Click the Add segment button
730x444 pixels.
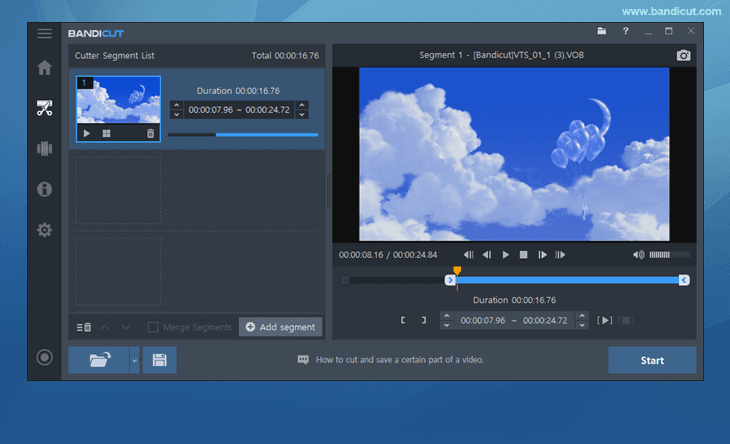coord(281,327)
